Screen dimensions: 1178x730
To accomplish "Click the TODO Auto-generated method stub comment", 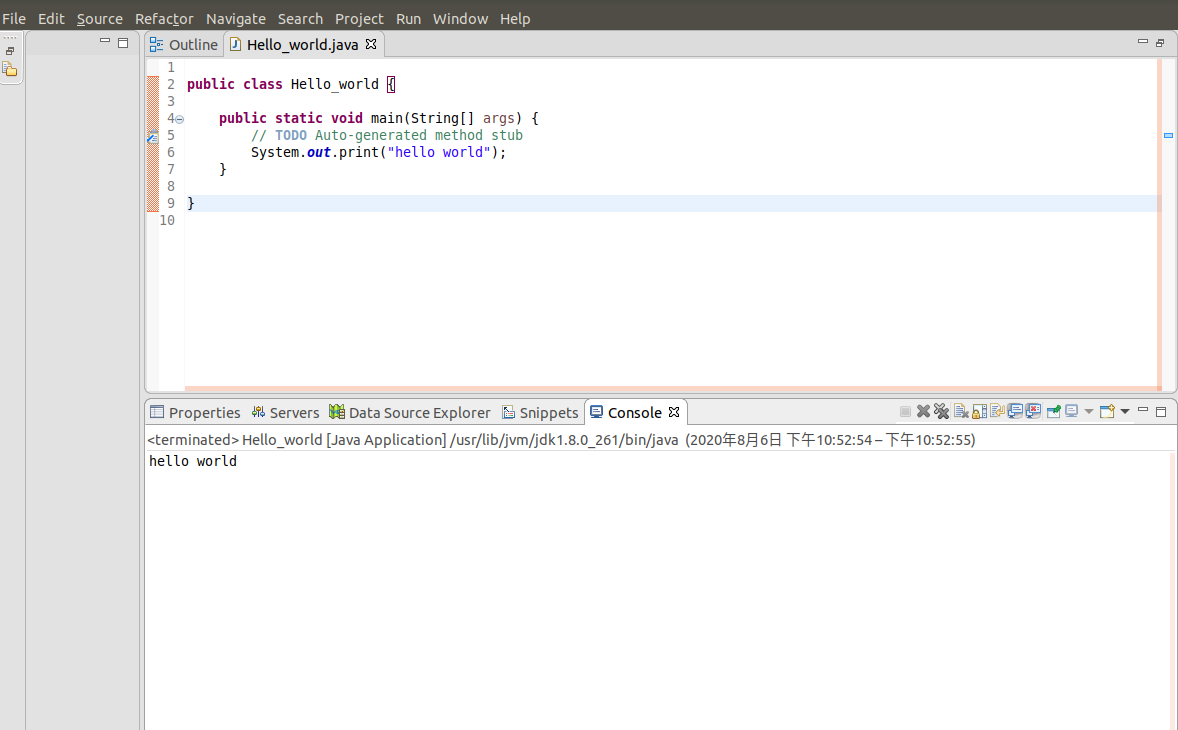I will [387, 135].
